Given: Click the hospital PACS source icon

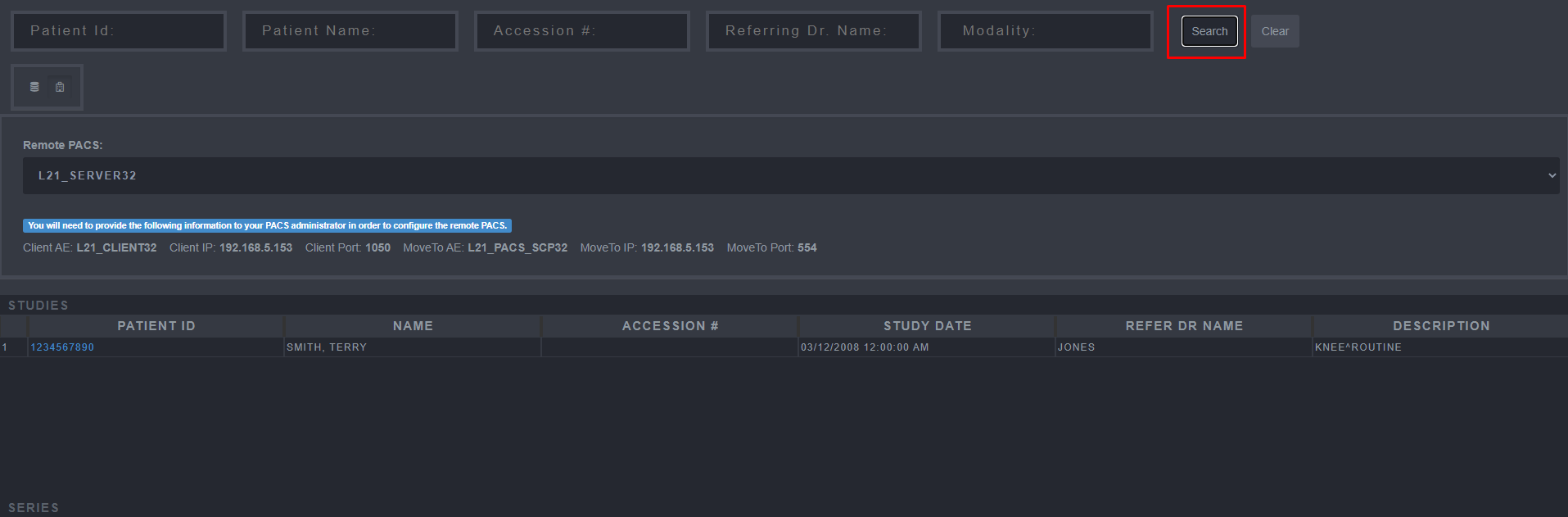Looking at the screenshot, I should click(60, 87).
